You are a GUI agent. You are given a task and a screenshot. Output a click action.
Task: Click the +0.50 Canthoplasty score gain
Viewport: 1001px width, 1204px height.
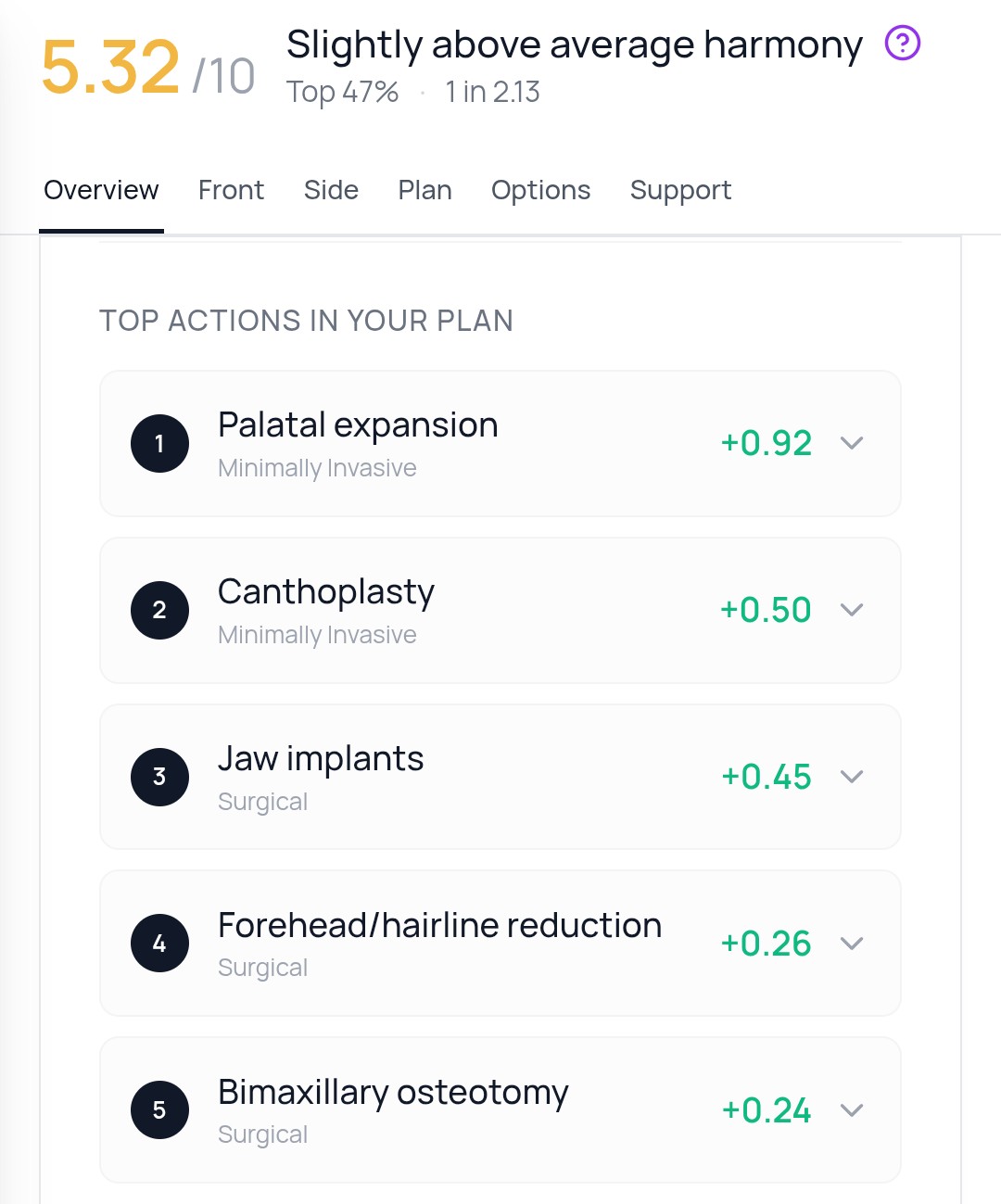[766, 610]
